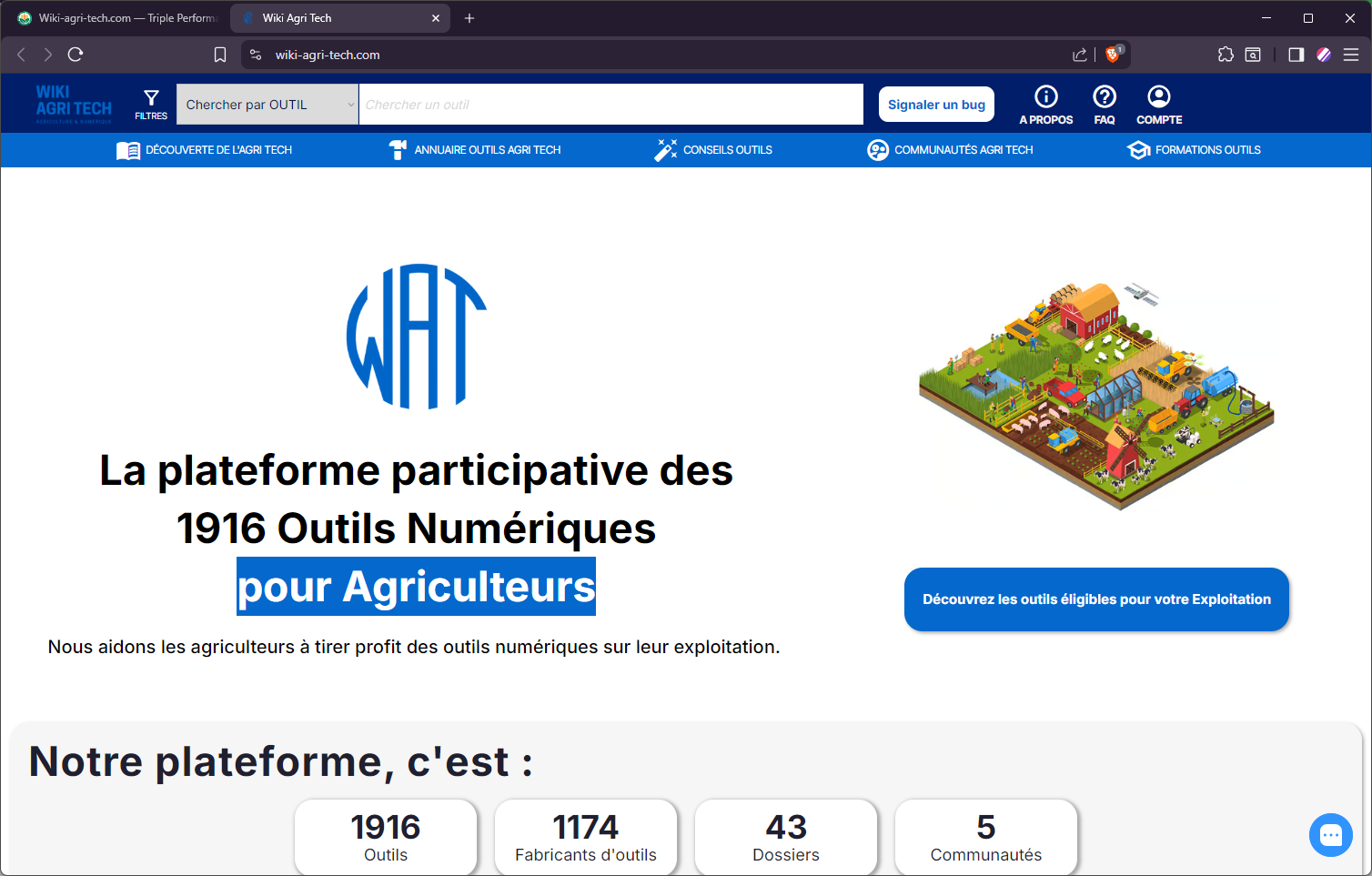Image resolution: width=1372 pixels, height=876 pixels.
Task: Click the A Propos info icon
Action: pos(1046,96)
